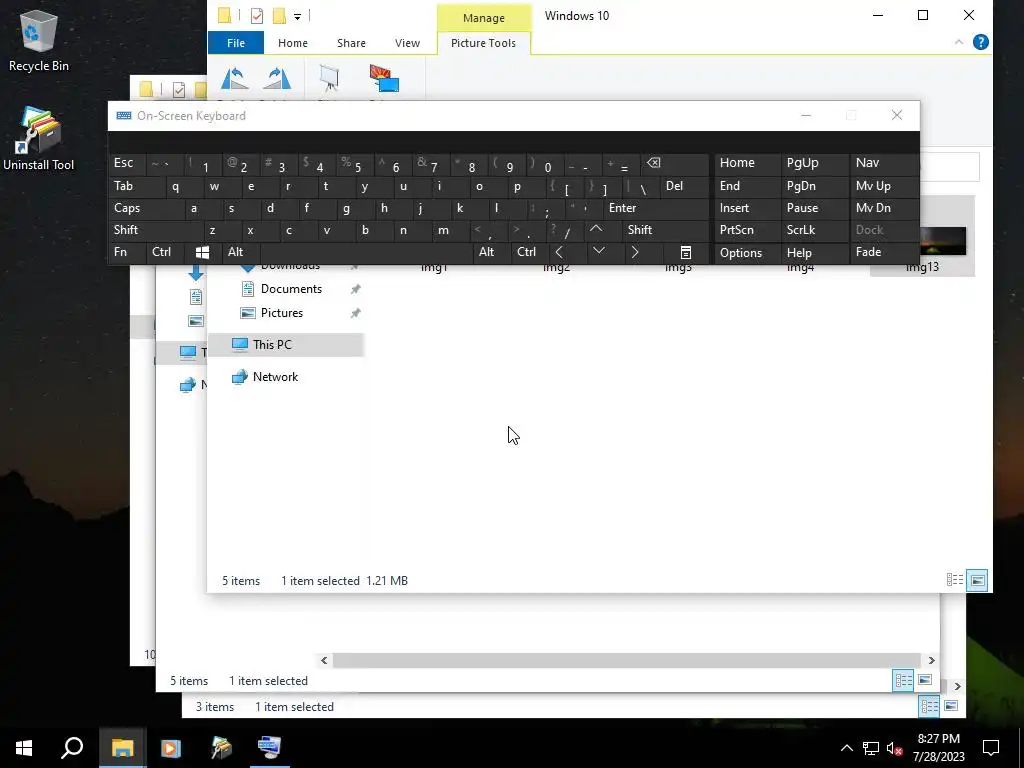Screen dimensions: 1024x768
Task: Switch front window to large thumbnails view
Action: click(x=978, y=580)
